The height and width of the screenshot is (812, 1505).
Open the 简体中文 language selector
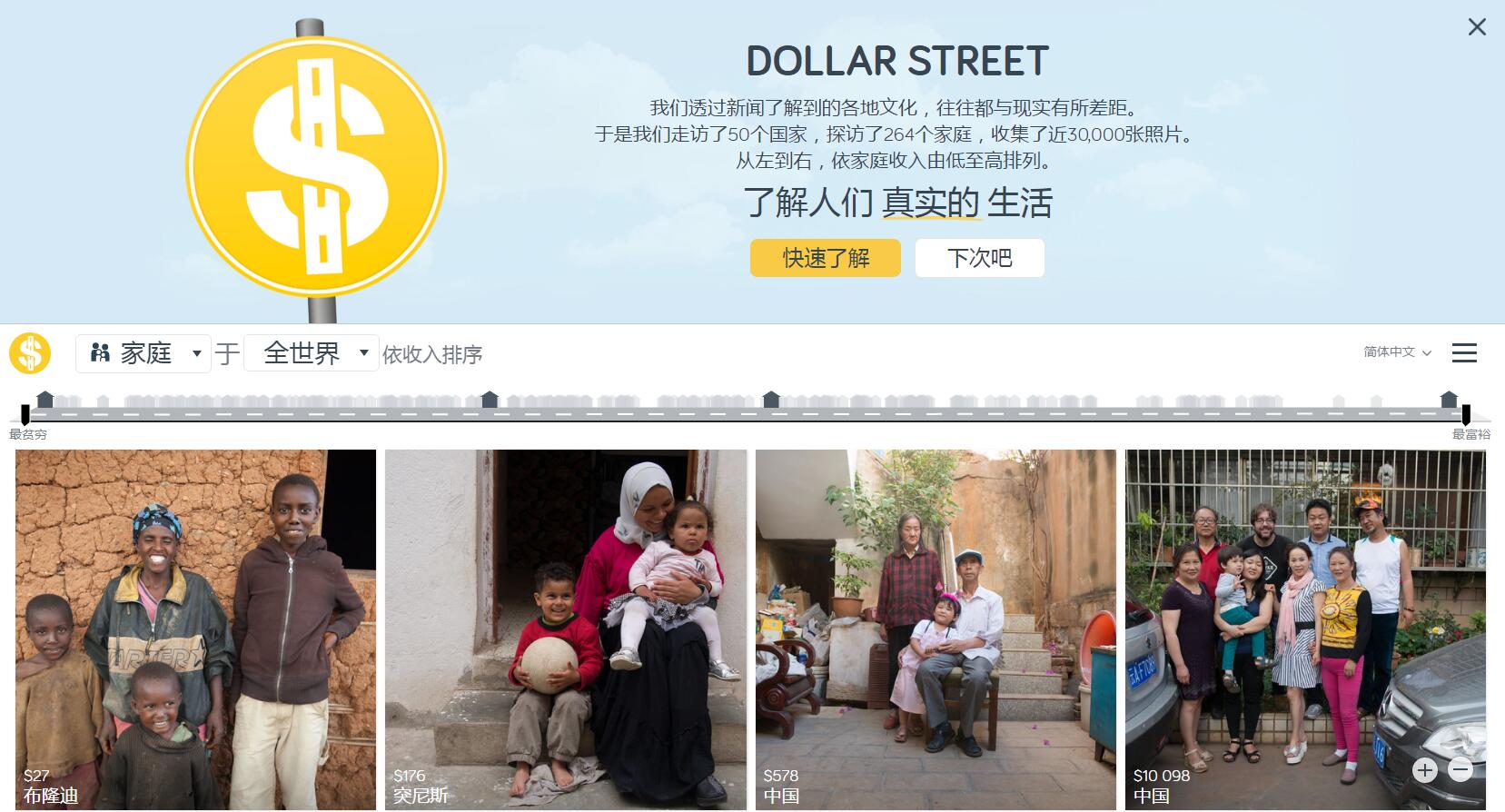(1397, 352)
